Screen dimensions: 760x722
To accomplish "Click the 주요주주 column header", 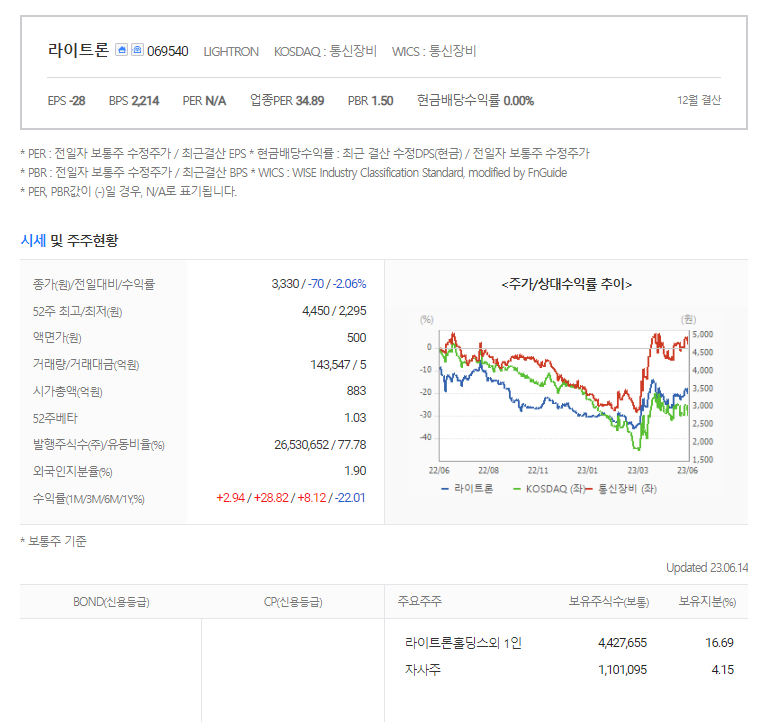I will tap(419, 601).
